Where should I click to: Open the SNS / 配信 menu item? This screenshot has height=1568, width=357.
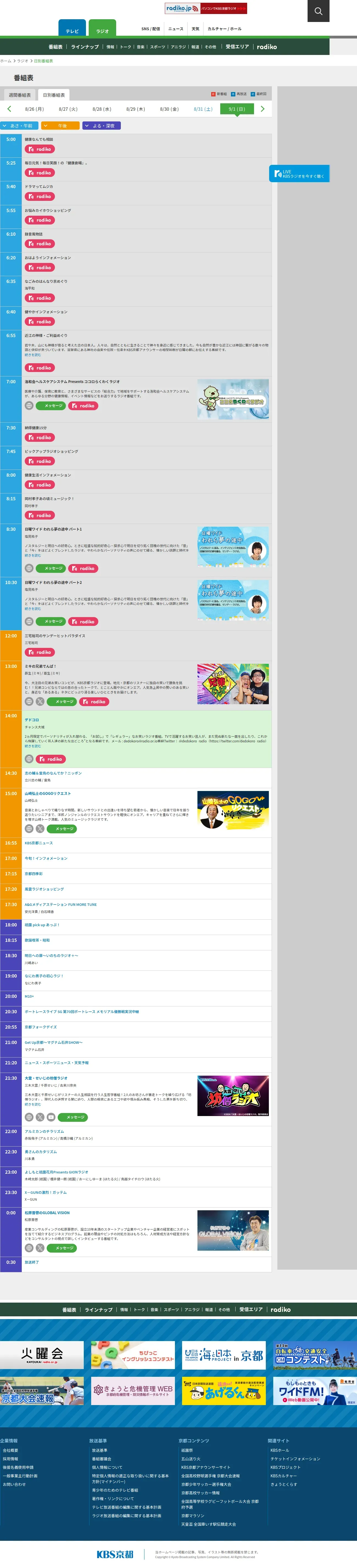coord(151,29)
